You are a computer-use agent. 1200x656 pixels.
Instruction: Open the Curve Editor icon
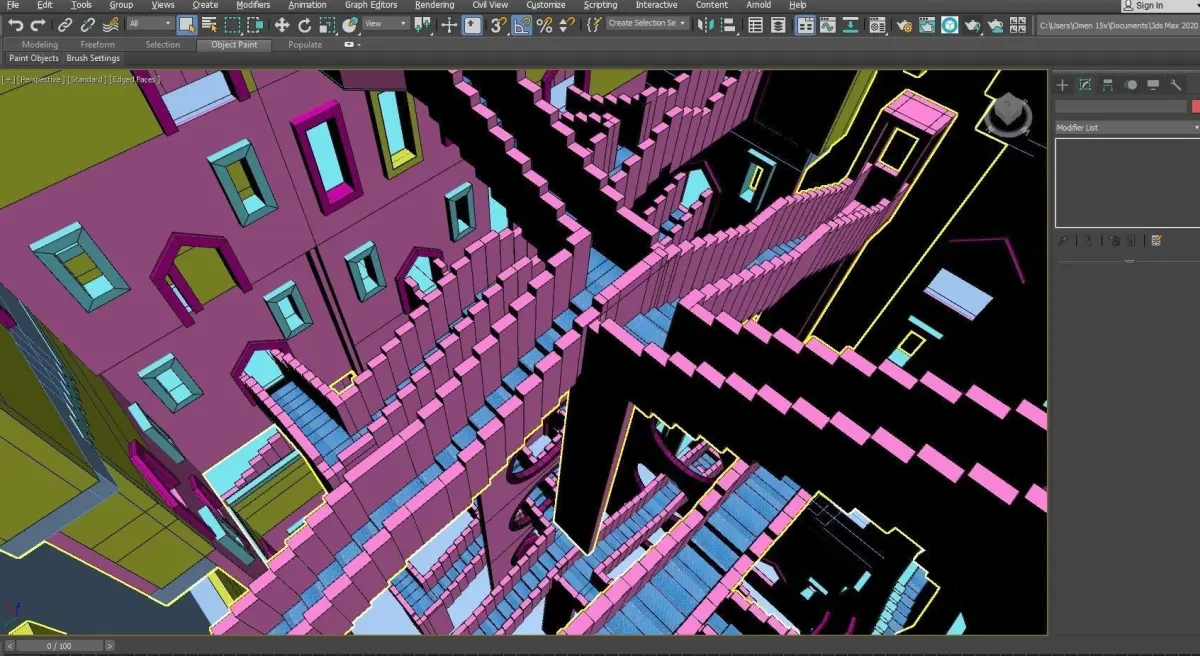coord(827,25)
